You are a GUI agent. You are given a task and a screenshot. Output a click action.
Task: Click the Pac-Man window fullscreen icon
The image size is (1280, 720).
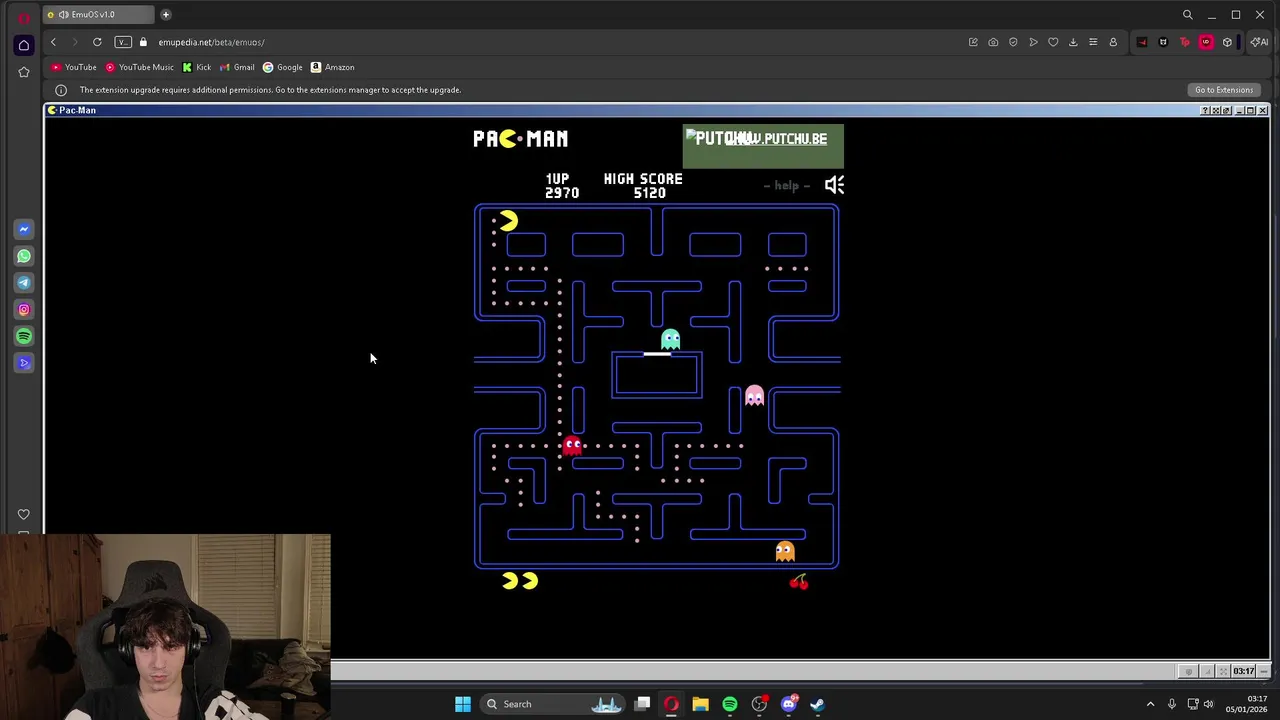click(1216, 110)
